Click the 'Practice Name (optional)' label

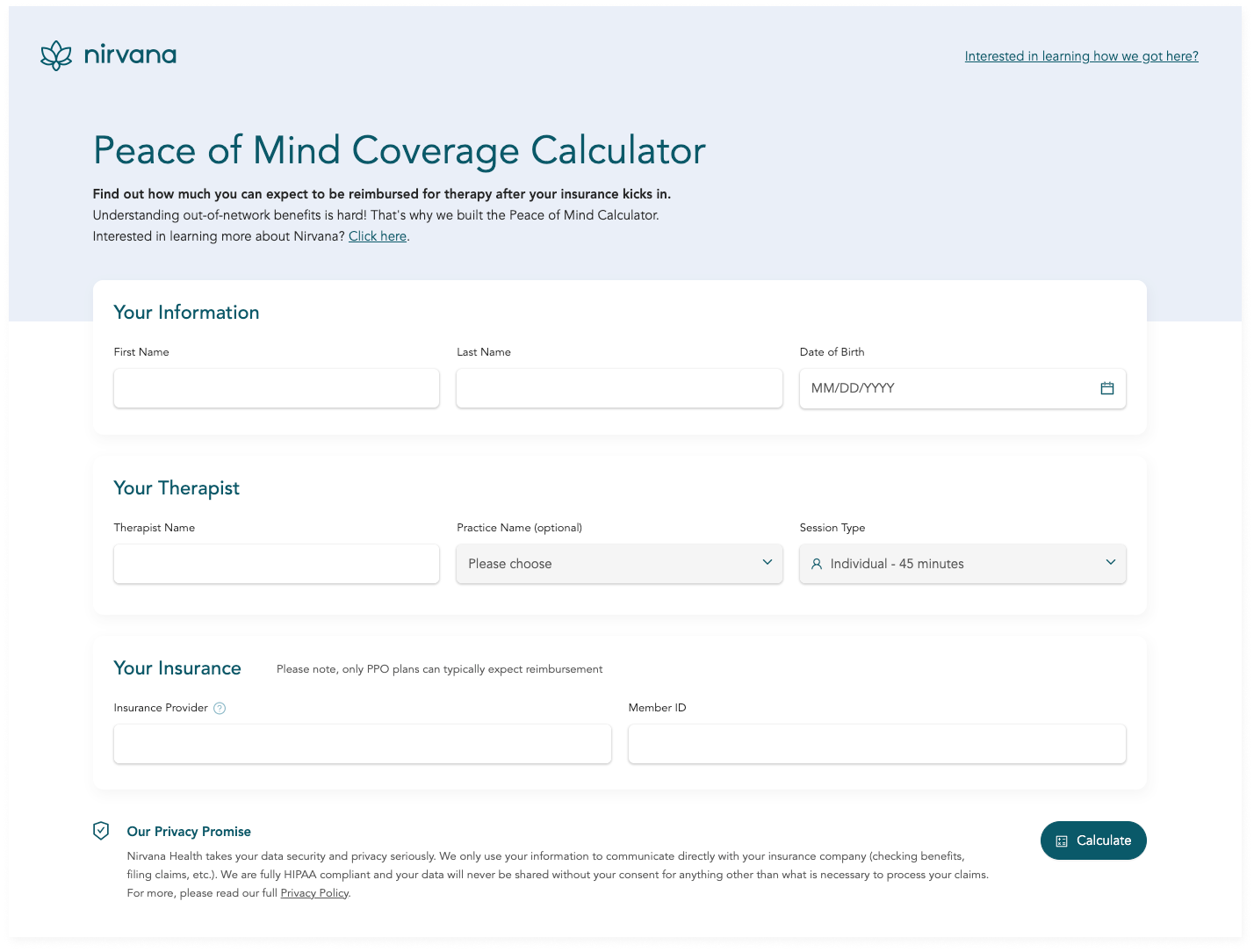coord(520,528)
